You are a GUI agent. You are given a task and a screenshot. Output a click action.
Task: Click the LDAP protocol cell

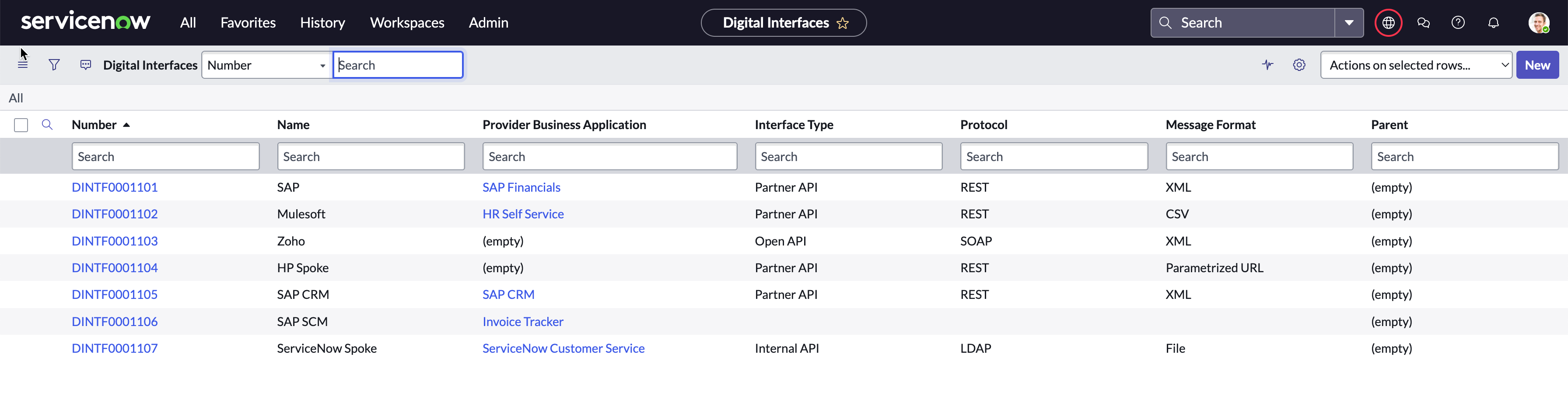click(976, 348)
